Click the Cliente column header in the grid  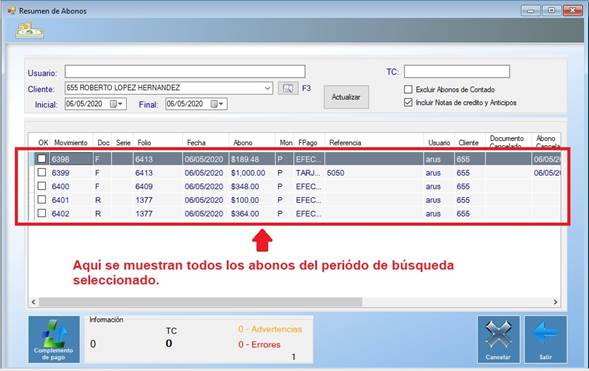tap(468, 143)
